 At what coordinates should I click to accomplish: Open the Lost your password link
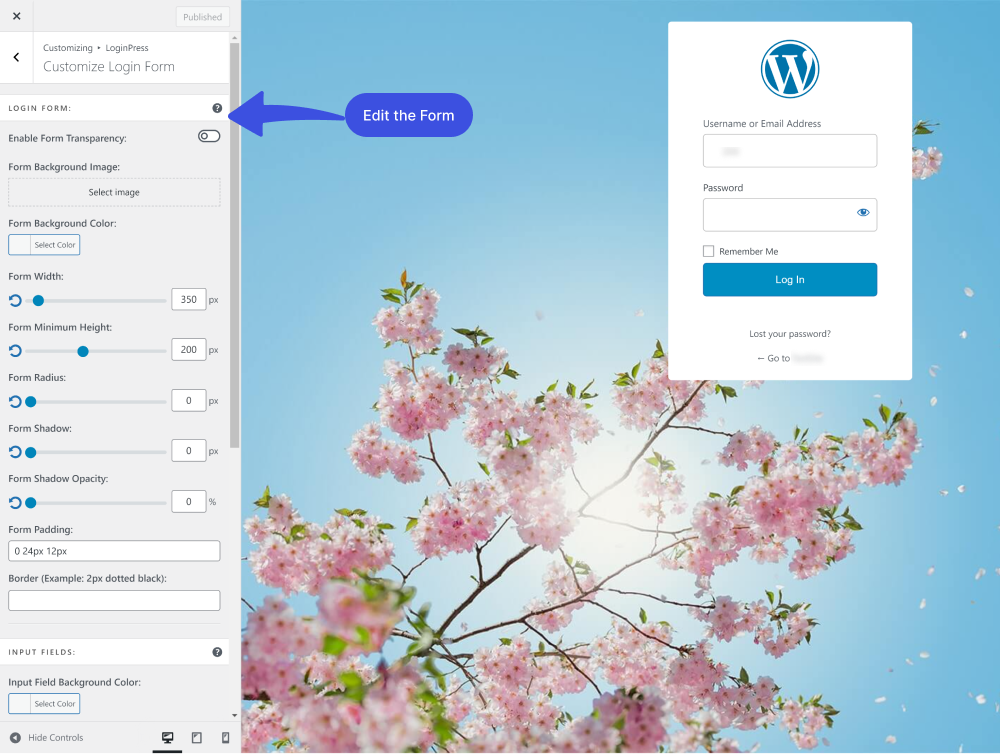pos(790,334)
